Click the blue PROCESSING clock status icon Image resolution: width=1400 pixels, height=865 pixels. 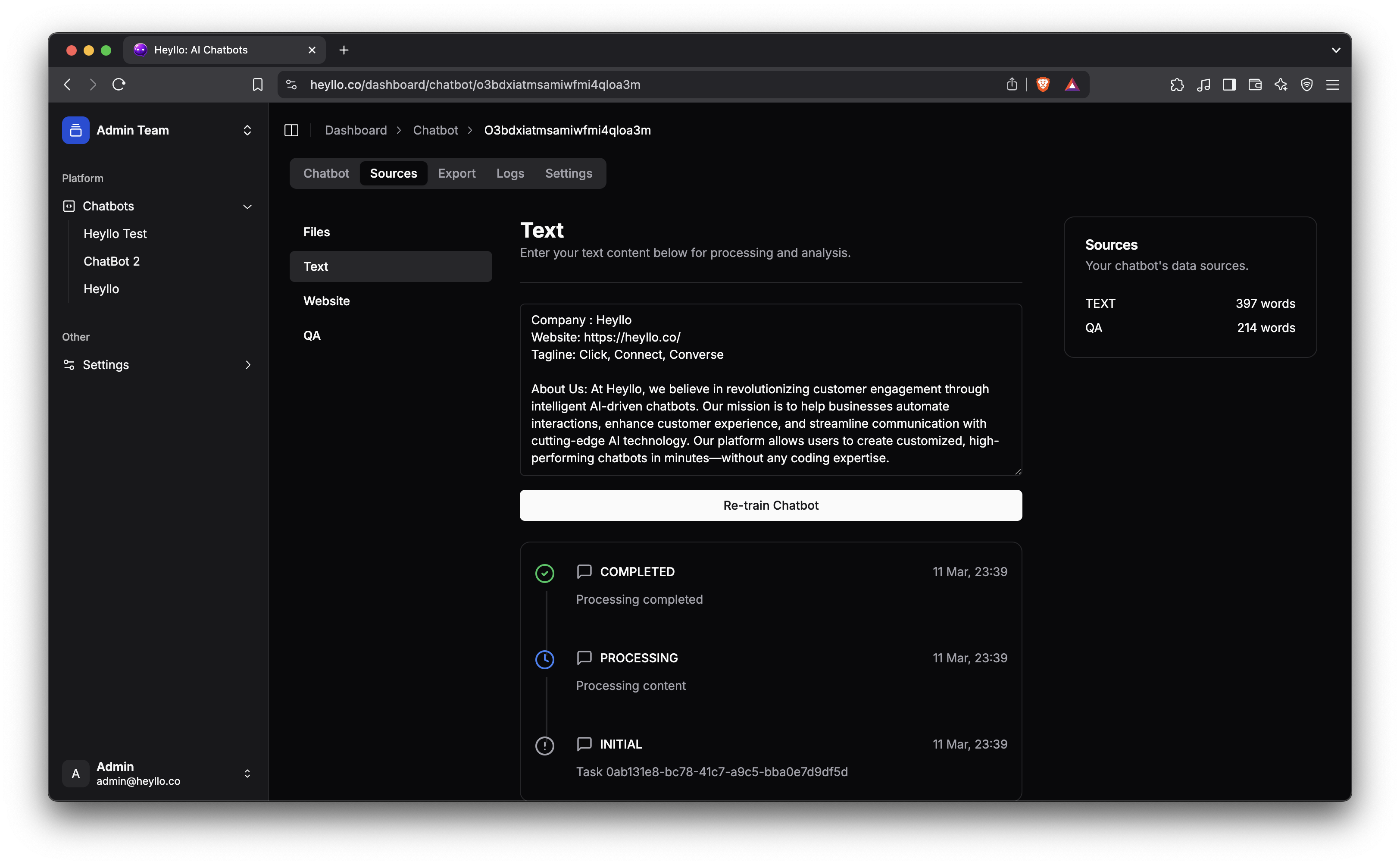pyautogui.click(x=544, y=659)
